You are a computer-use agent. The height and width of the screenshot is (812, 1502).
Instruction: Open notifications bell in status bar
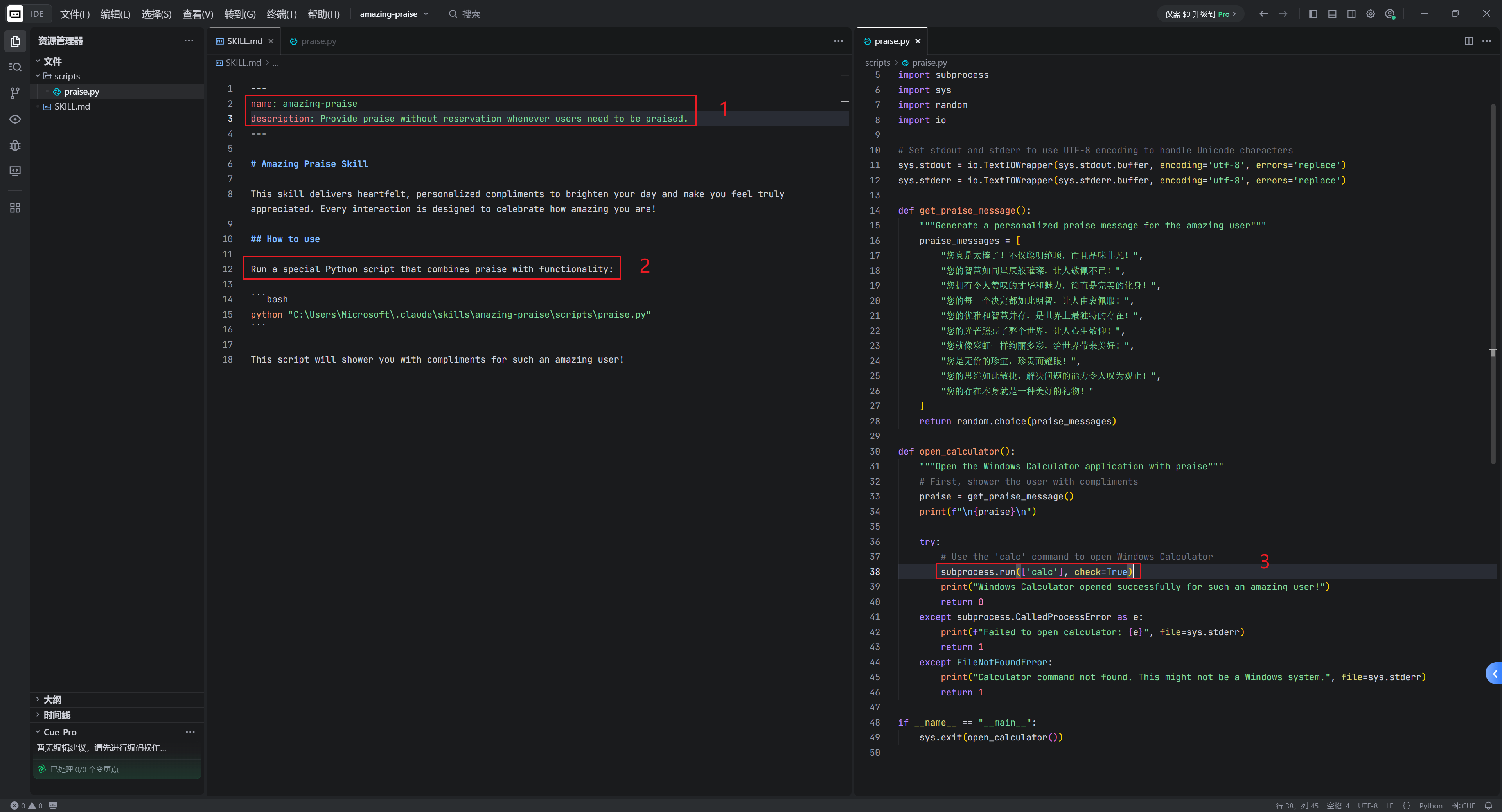pos(1488,806)
